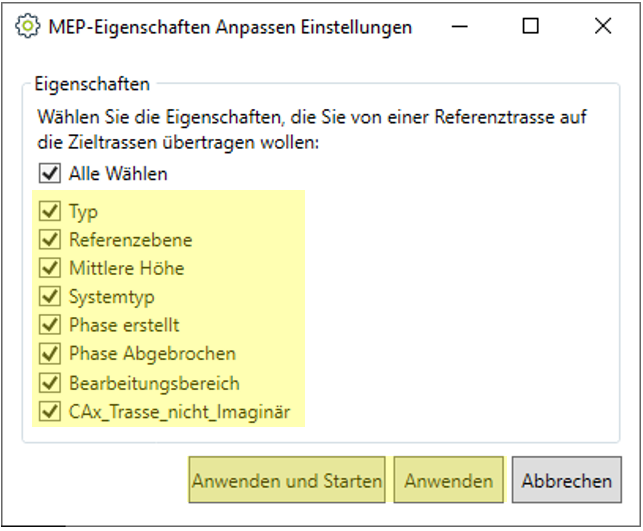Click the gear icon in the title bar
Screen dimensions: 643x531
click(27, 28)
